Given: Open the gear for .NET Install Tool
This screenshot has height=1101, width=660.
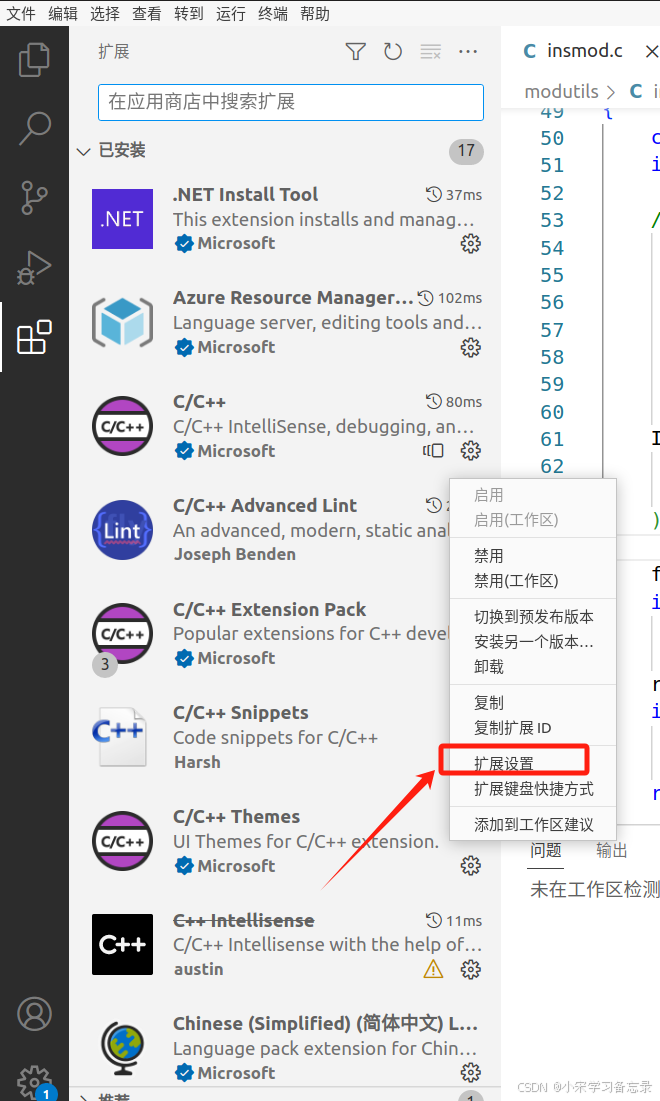Looking at the screenshot, I should pyautogui.click(x=470, y=244).
